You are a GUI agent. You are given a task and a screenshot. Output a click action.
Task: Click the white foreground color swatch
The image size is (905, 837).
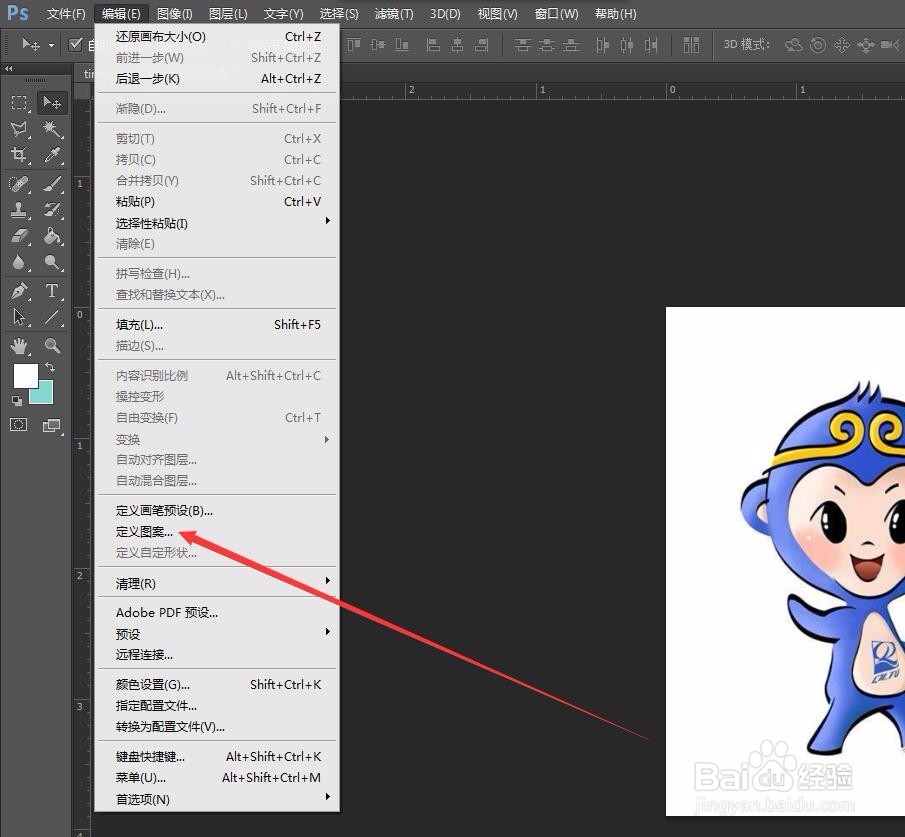pyautogui.click(x=24, y=375)
